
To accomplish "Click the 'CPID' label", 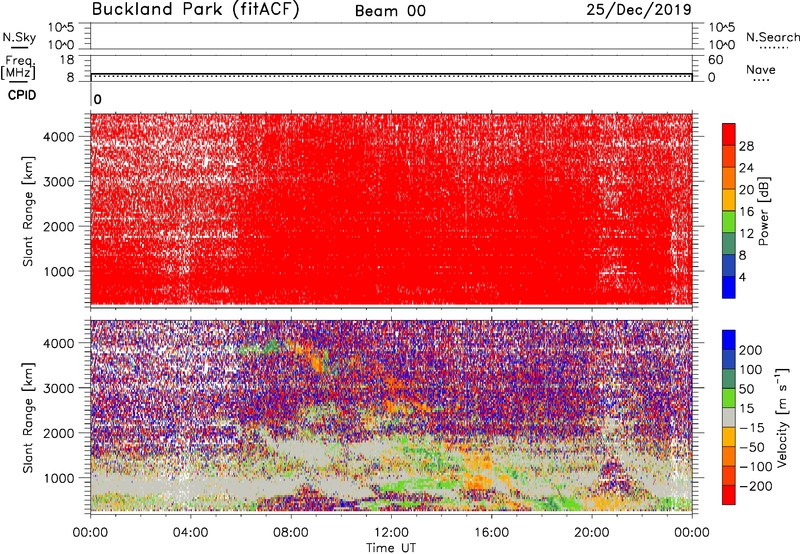I will 22,95.
